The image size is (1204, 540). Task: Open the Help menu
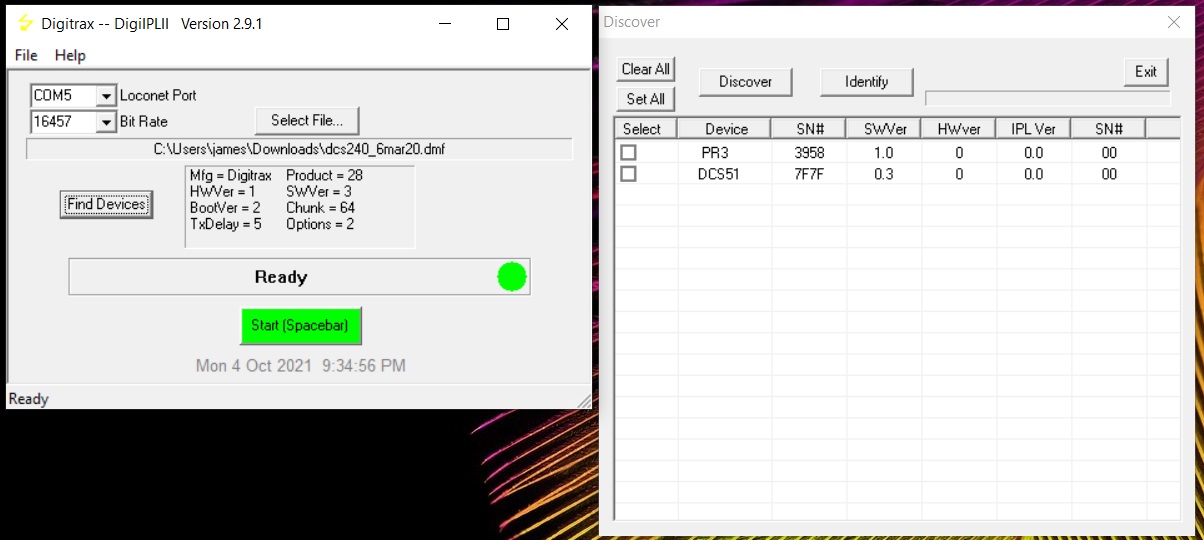click(x=70, y=55)
